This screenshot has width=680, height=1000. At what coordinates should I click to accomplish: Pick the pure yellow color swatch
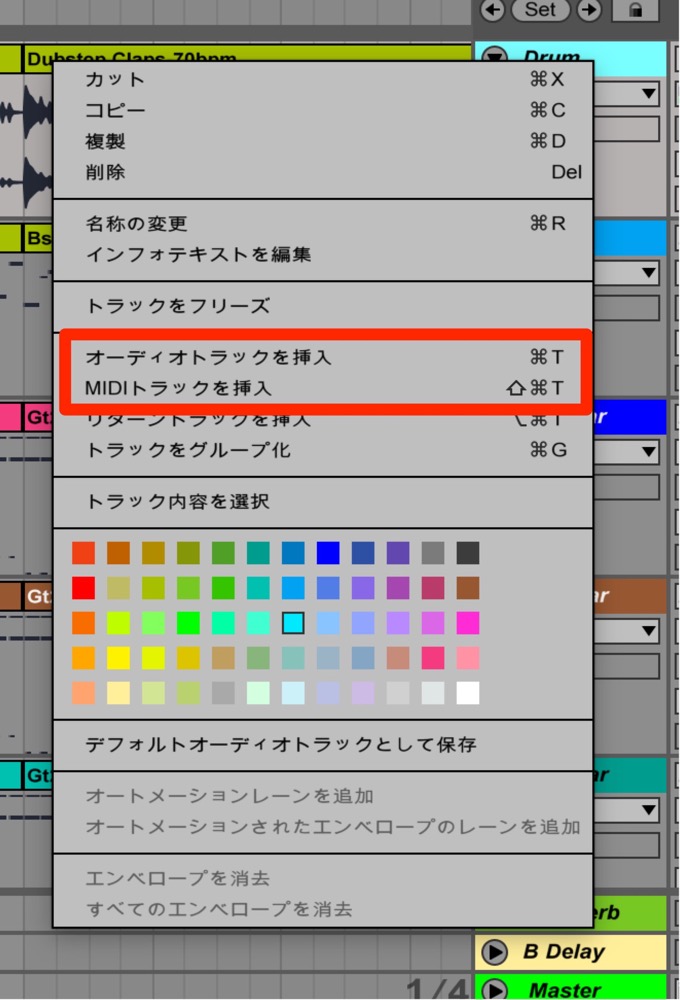(119, 658)
